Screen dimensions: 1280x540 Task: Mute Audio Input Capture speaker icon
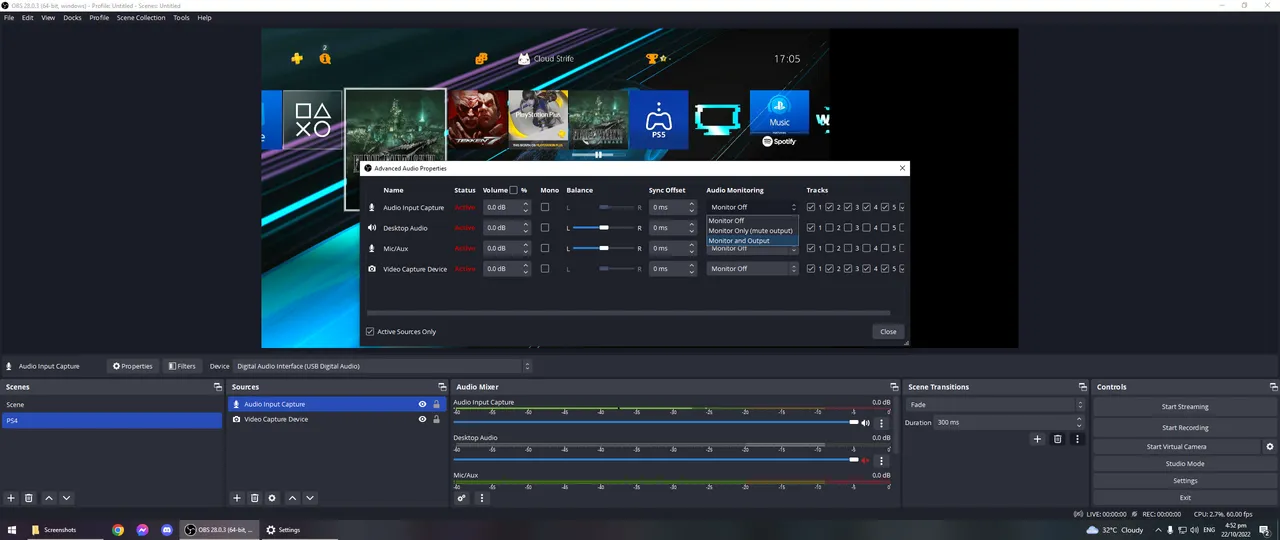(866, 423)
